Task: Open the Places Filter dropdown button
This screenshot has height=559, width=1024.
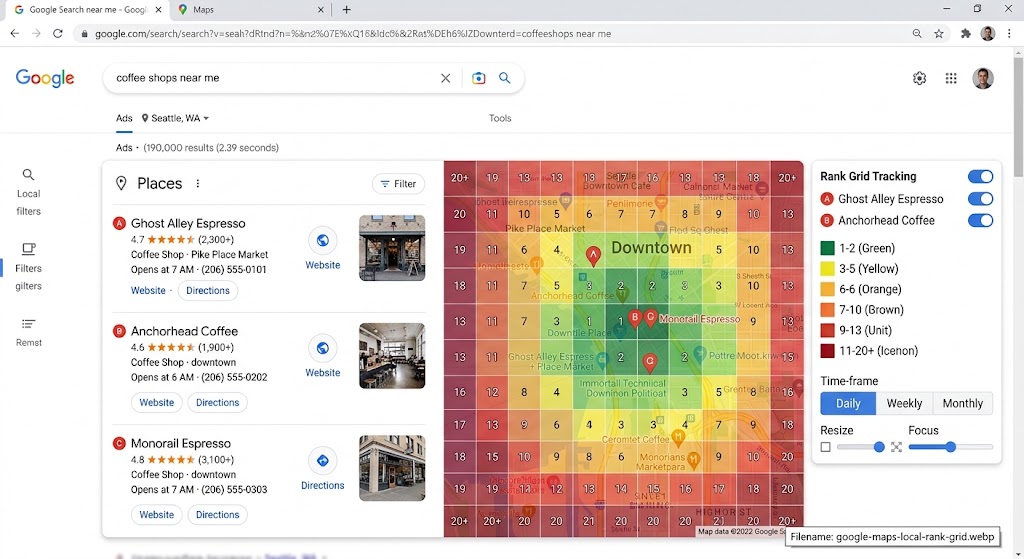Action: click(398, 184)
